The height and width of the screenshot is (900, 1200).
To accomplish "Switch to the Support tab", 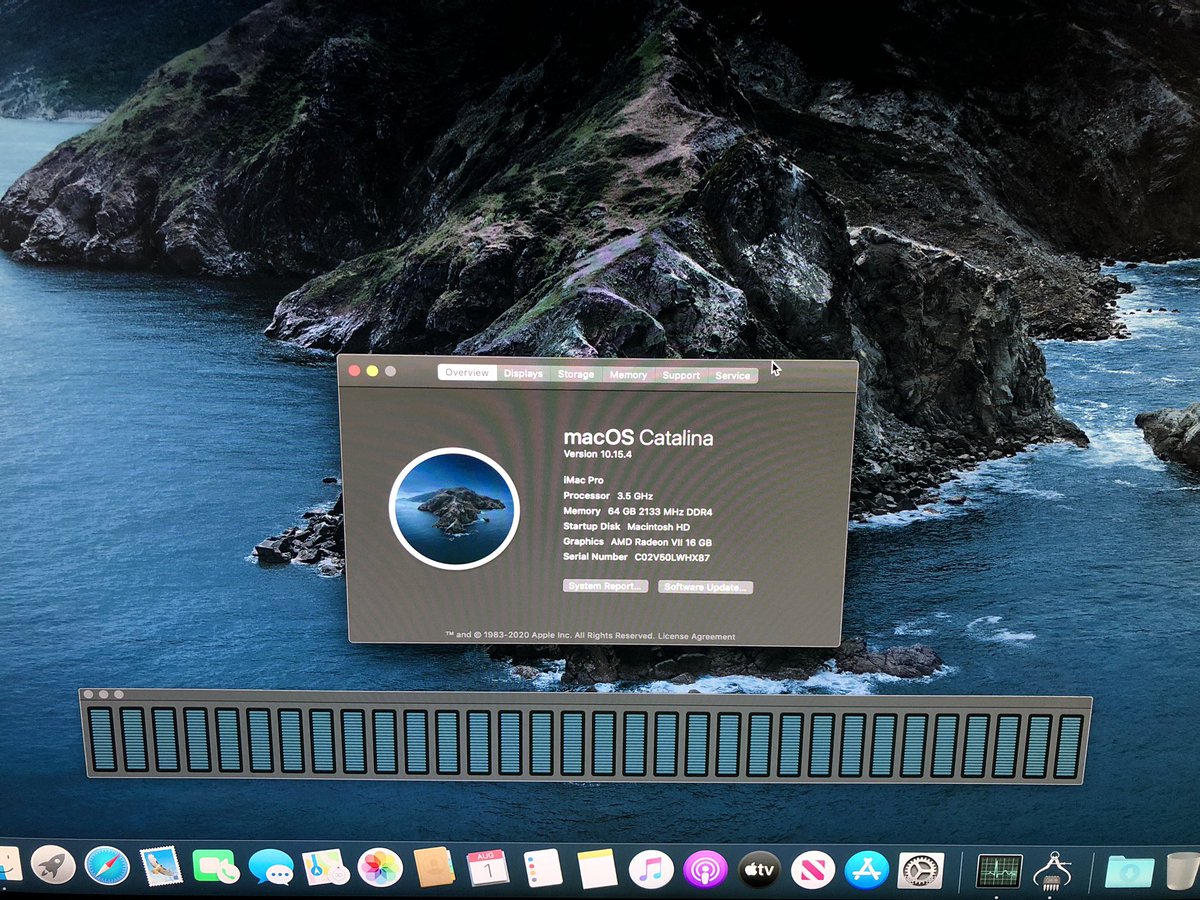I will coord(681,375).
